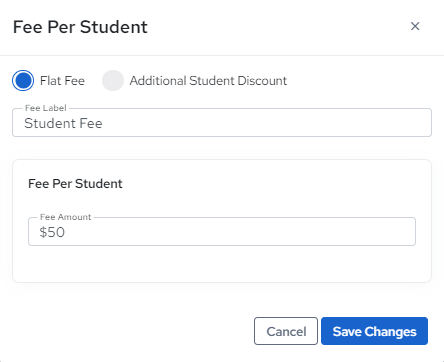Click empty space in the card below Fee Amount
Screen dimensions: 444x362
point(222,263)
